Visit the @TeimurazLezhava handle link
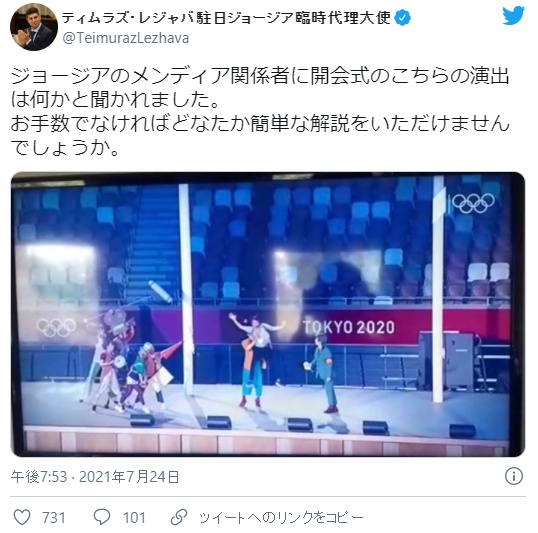538x533 pixels. tap(126, 38)
